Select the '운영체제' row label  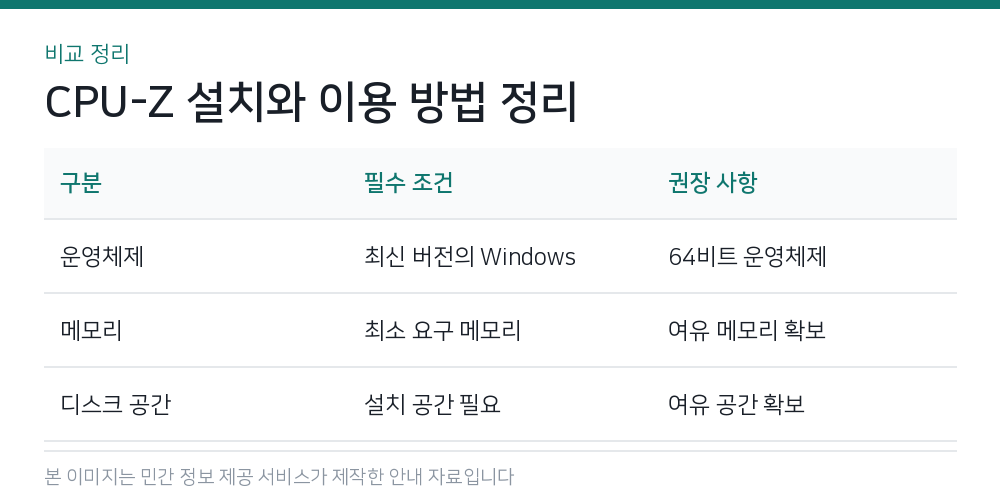[102, 256]
